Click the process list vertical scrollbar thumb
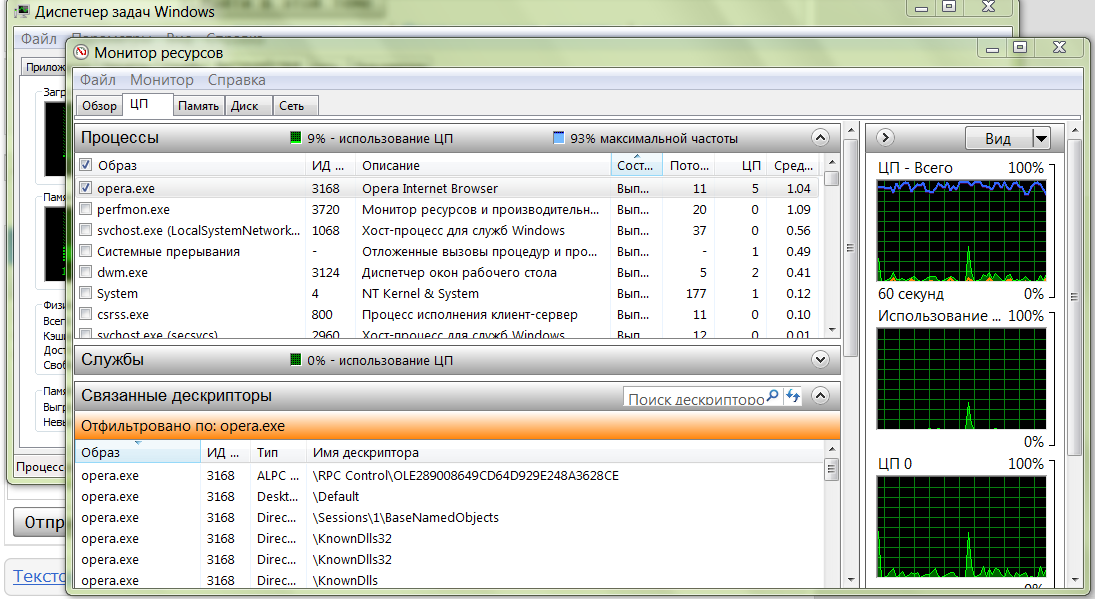 click(831, 179)
